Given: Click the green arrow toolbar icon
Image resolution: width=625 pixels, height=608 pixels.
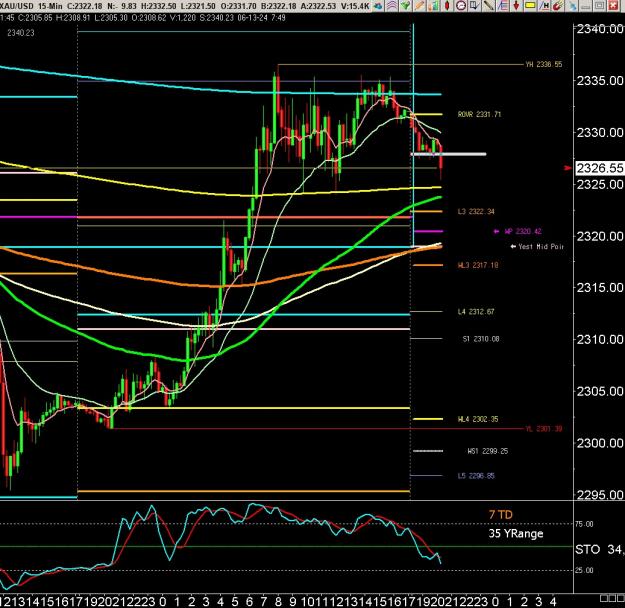Looking at the screenshot, I should [405, 6].
